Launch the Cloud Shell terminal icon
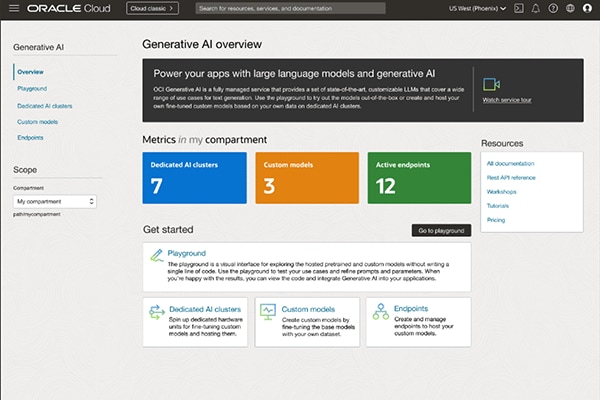This screenshot has height=400, width=600. pos(518,8)
